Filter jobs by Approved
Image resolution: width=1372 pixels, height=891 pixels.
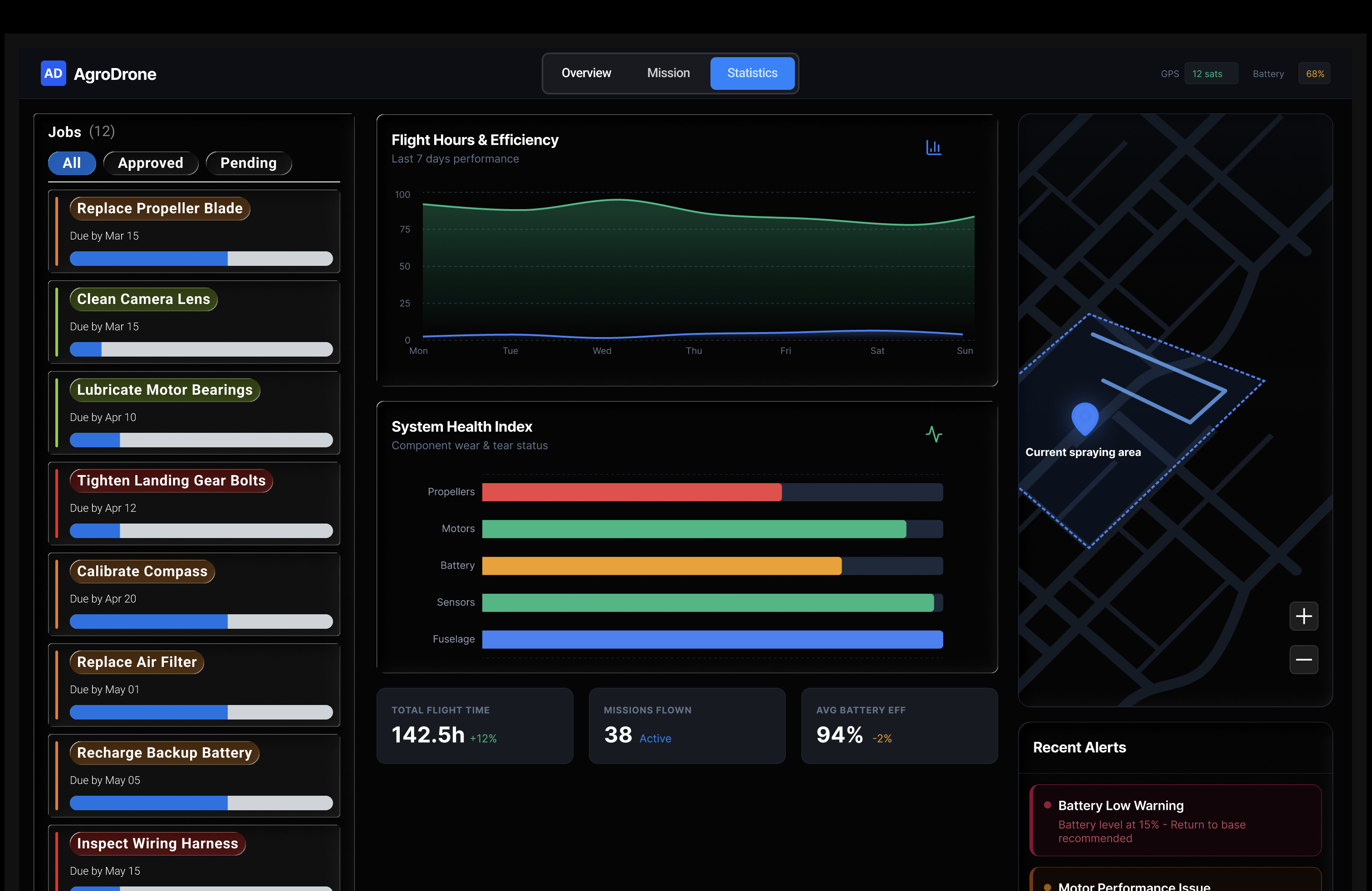tap(151, 163)
